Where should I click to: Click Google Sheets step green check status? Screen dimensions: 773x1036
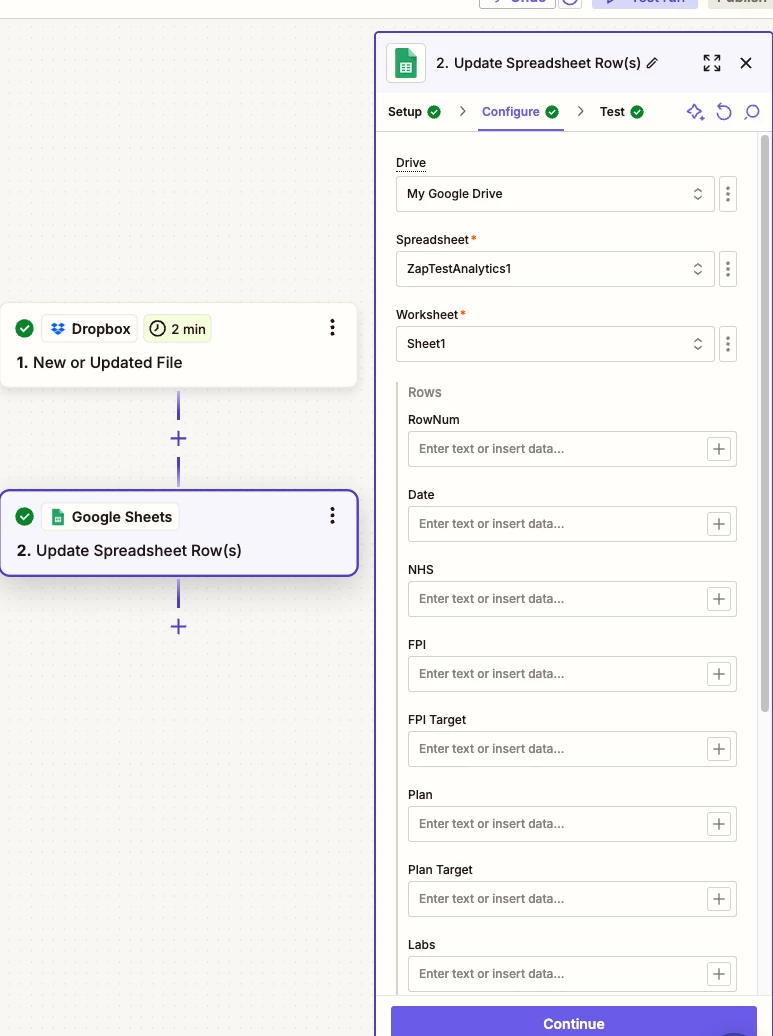point(24,517)
